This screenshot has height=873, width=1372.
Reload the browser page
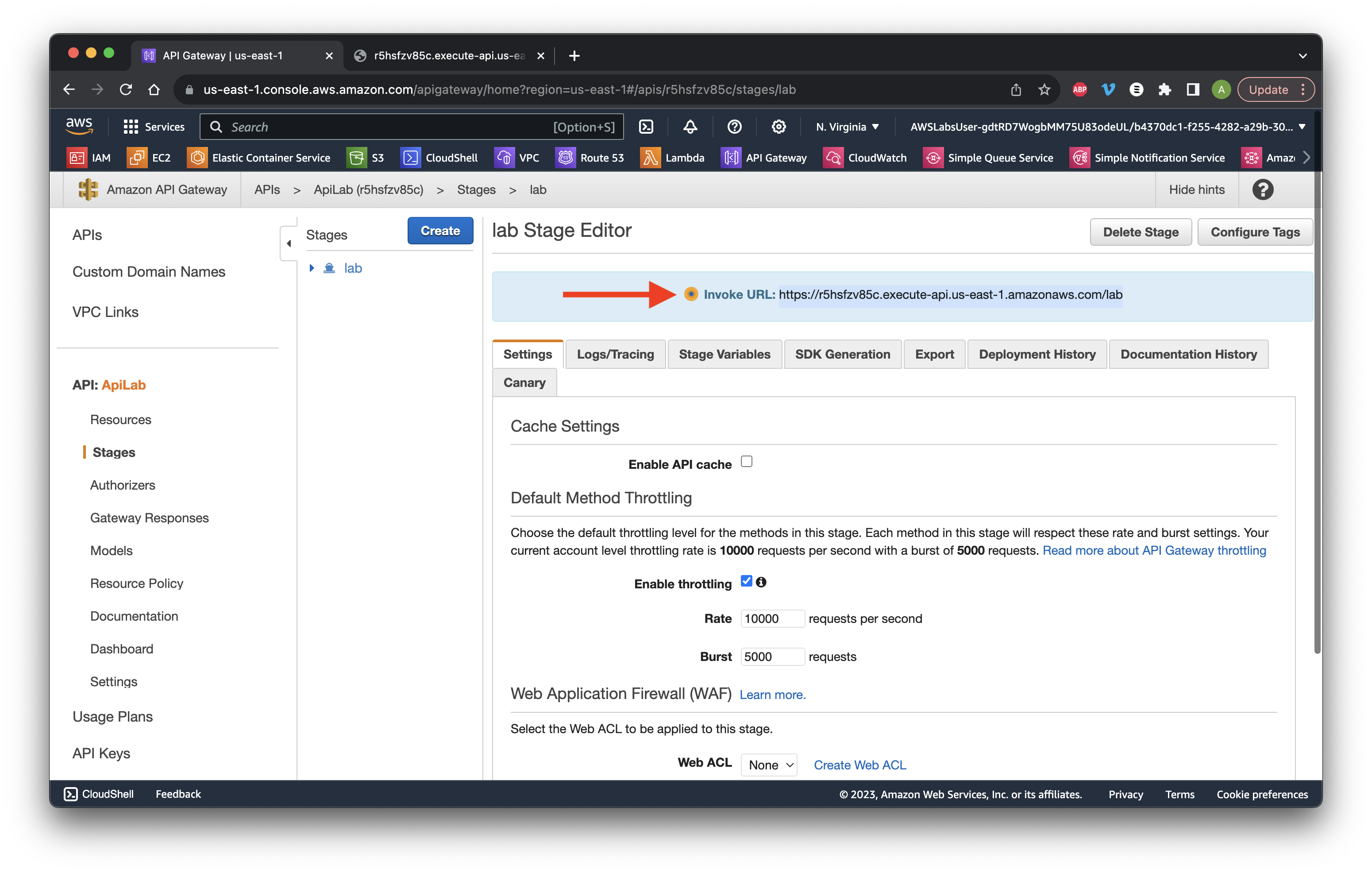pyautogui.click(x=126, y=89)
